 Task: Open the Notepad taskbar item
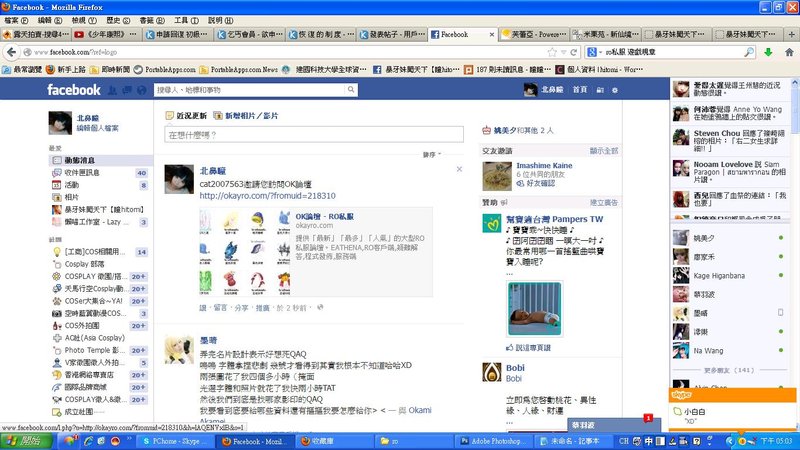tap(574, 441)
